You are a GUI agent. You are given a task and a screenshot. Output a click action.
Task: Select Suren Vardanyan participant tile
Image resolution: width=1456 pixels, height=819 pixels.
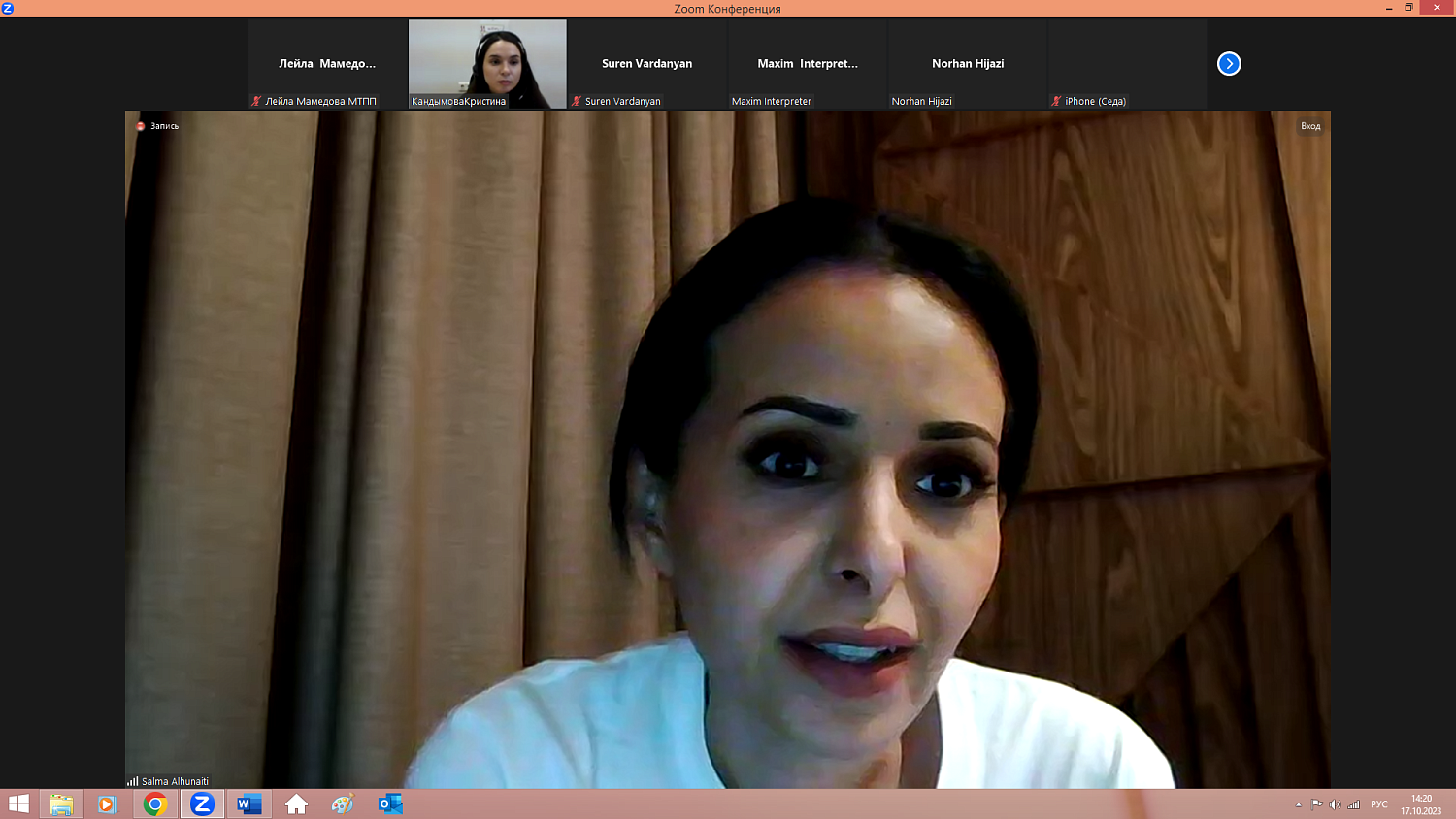(646, 64)
